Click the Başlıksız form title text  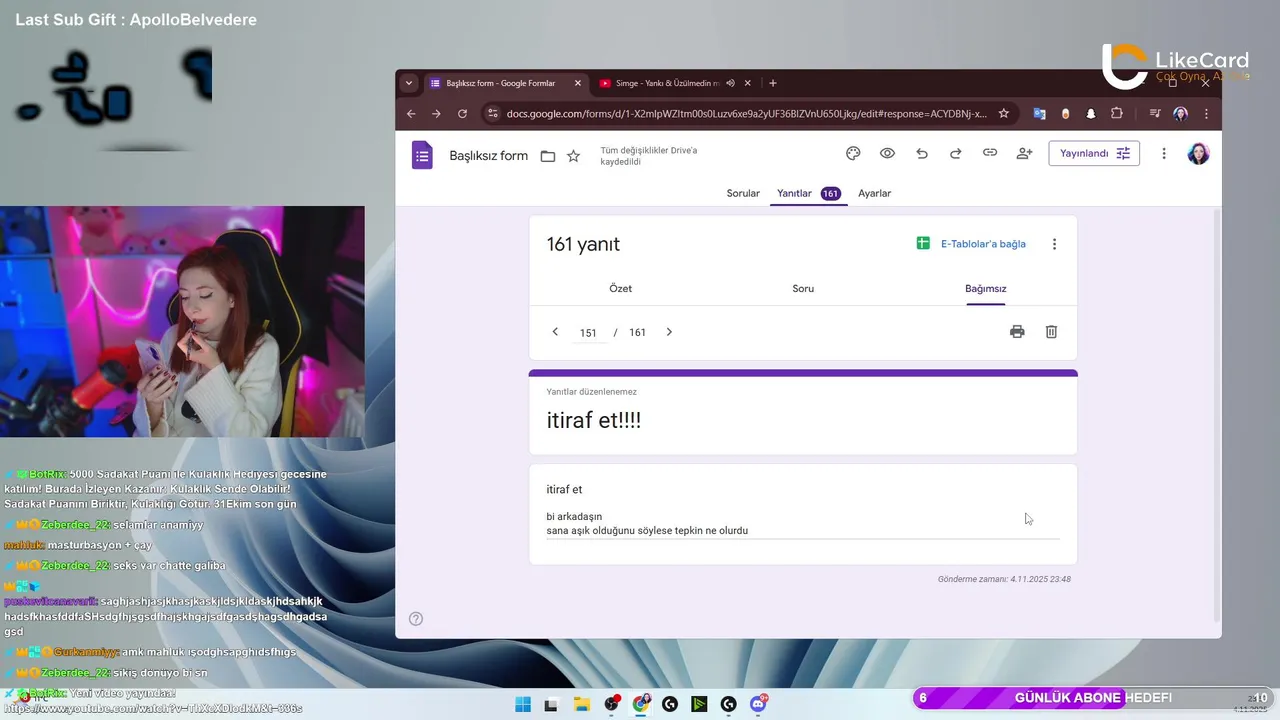pyautogui.click(x=488, y=156)
